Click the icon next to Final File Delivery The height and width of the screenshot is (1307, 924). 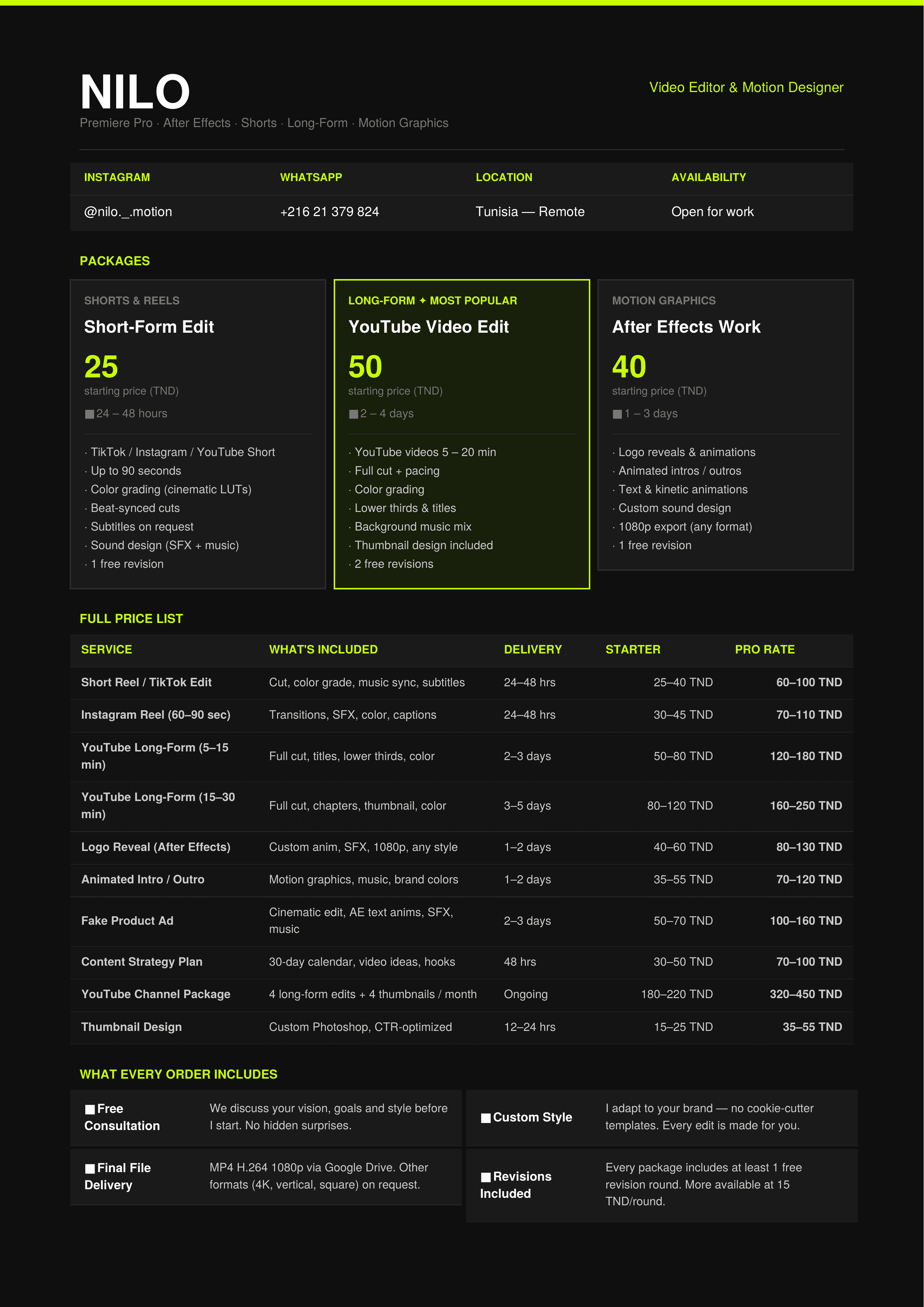(x=90, y=1168)
